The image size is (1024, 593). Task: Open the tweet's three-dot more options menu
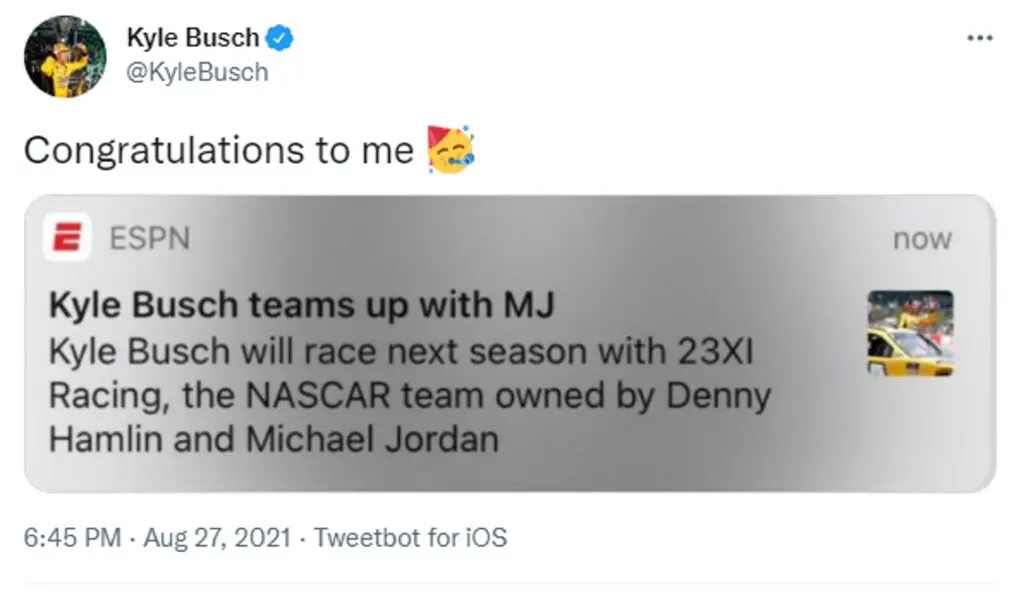(979, 38)
